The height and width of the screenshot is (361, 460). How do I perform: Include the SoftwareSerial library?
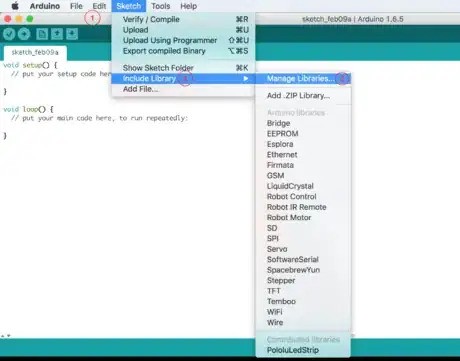click(303, 259)
